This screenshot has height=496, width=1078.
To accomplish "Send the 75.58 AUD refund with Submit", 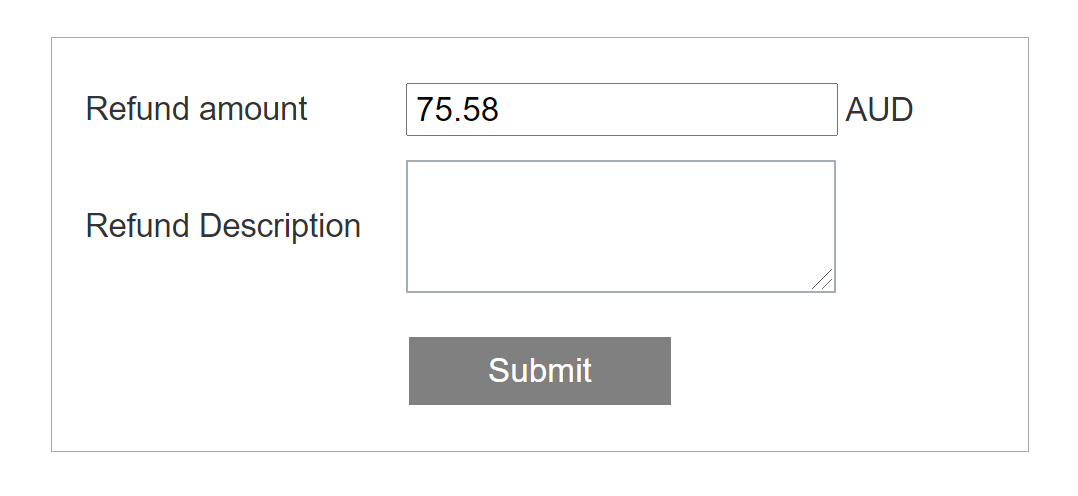I will point(539,371).
